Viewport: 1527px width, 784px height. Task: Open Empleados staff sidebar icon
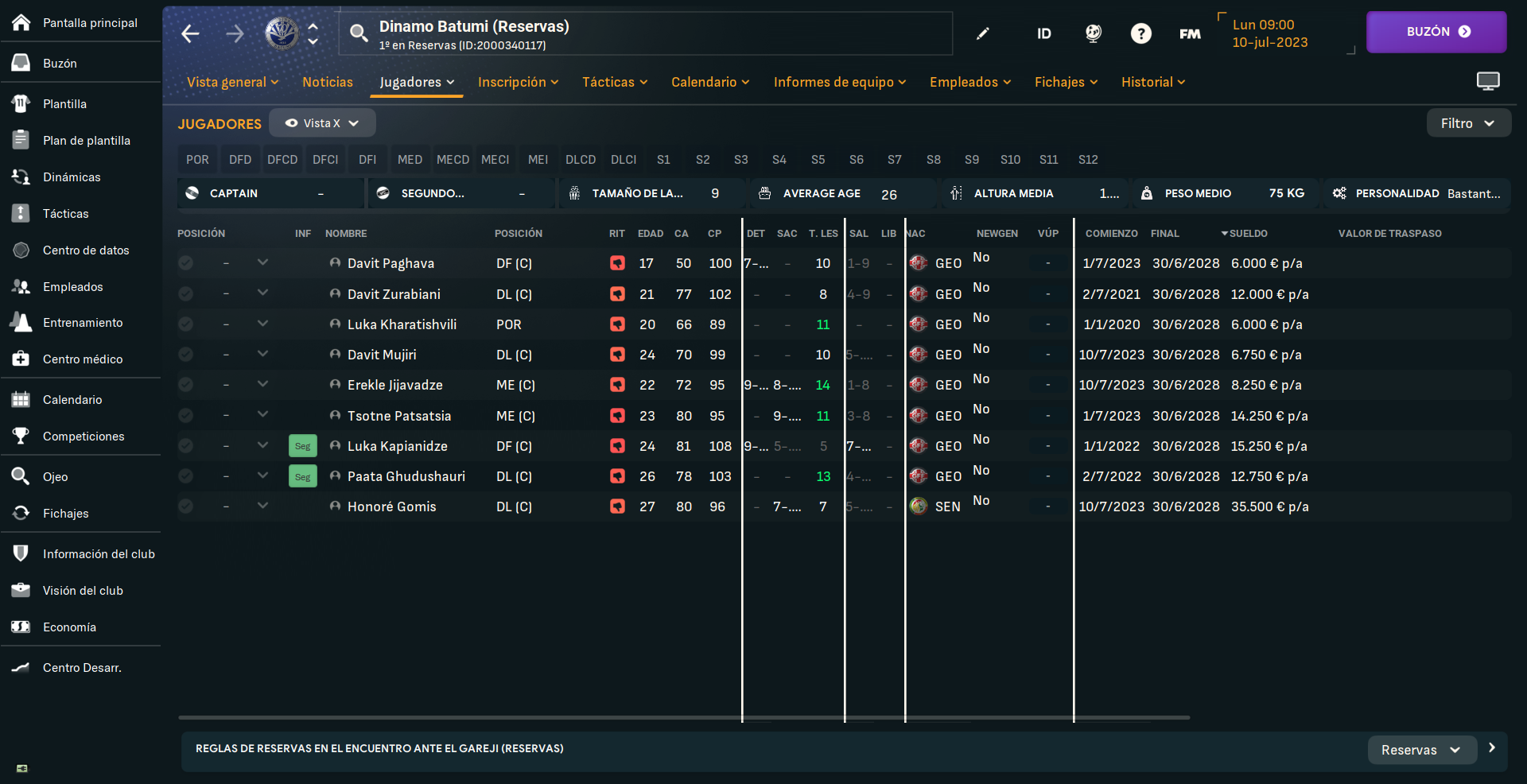point(21,286)
